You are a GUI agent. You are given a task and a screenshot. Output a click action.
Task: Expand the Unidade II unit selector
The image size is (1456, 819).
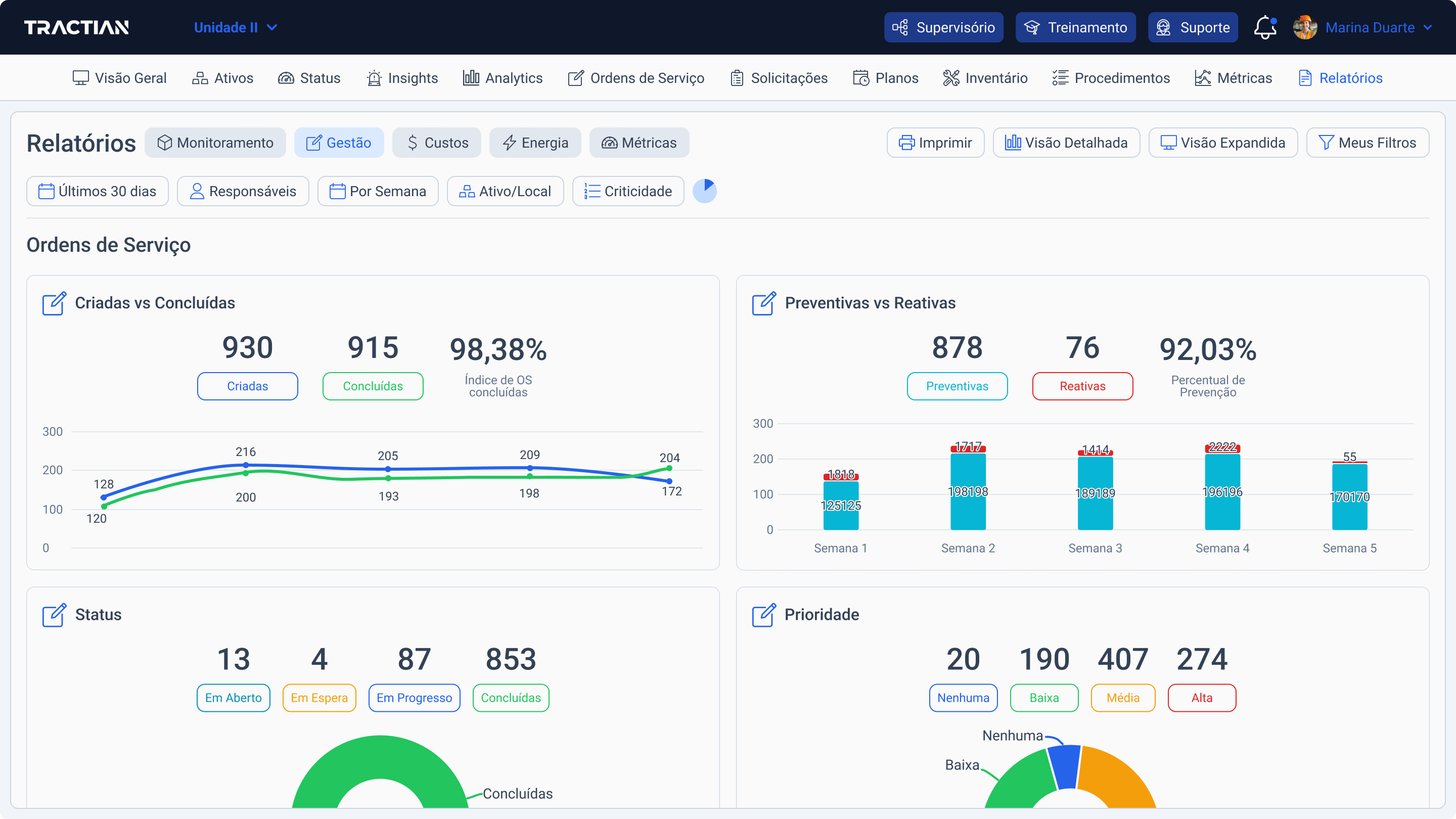(235, 27)
